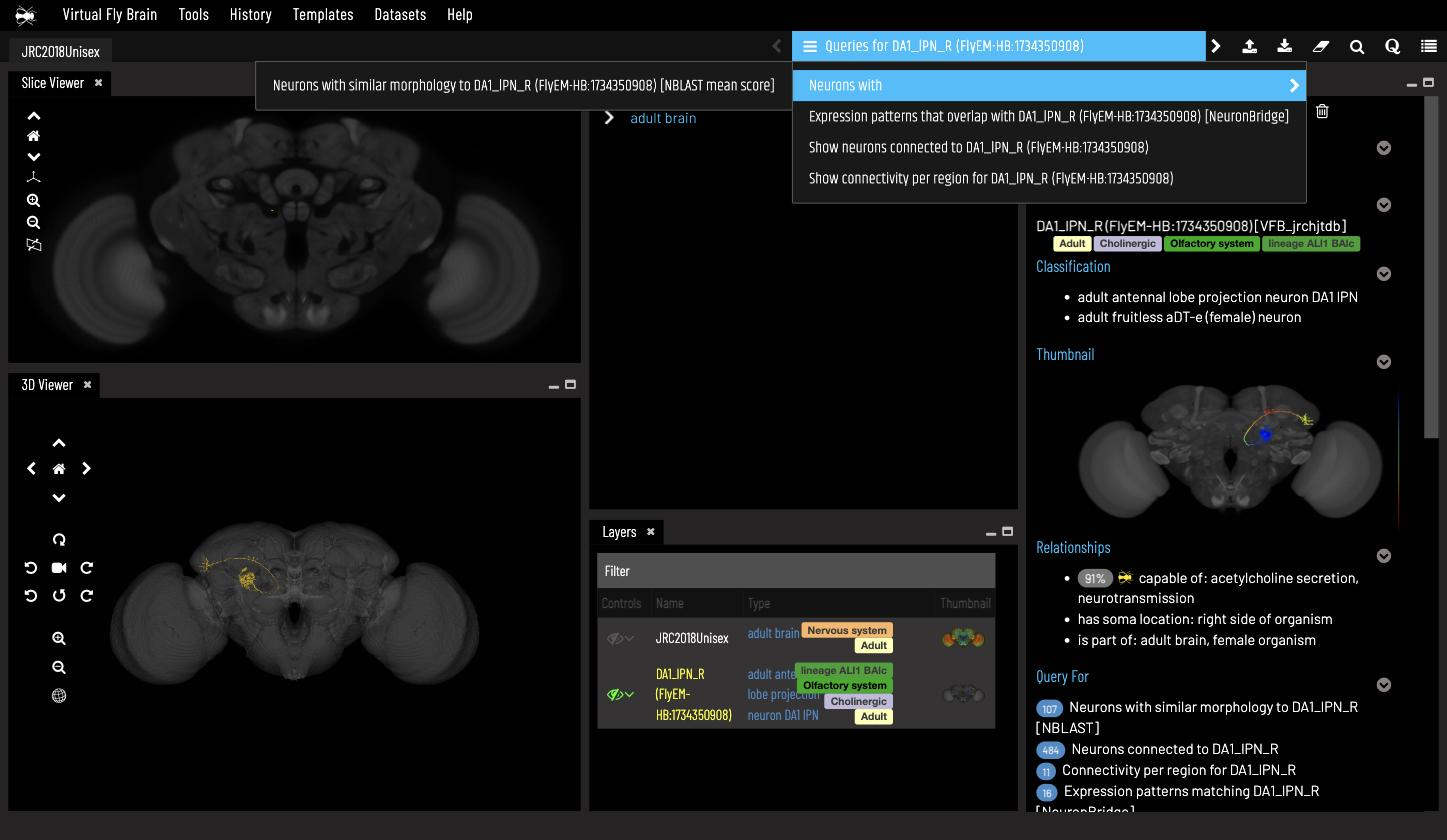1447x840 pixels.
Task: Pan right in the 3D Viewer
Action: pyautogui.click(x=87, y=468)
